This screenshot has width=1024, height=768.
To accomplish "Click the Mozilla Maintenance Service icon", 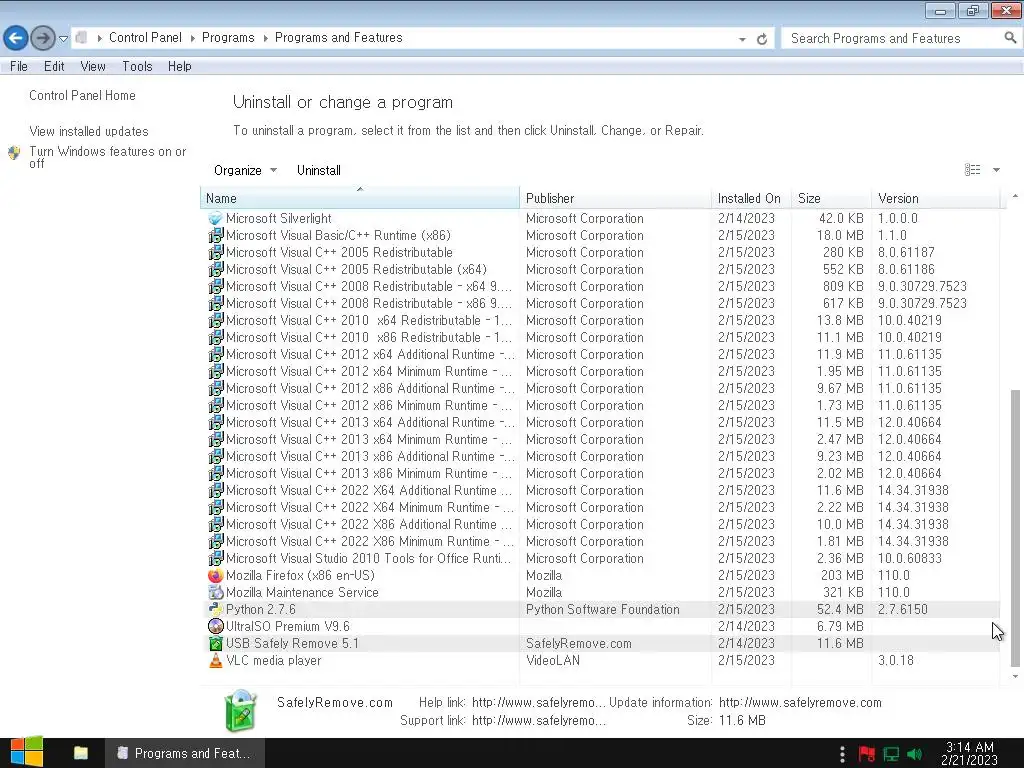I will pos(216,592).
